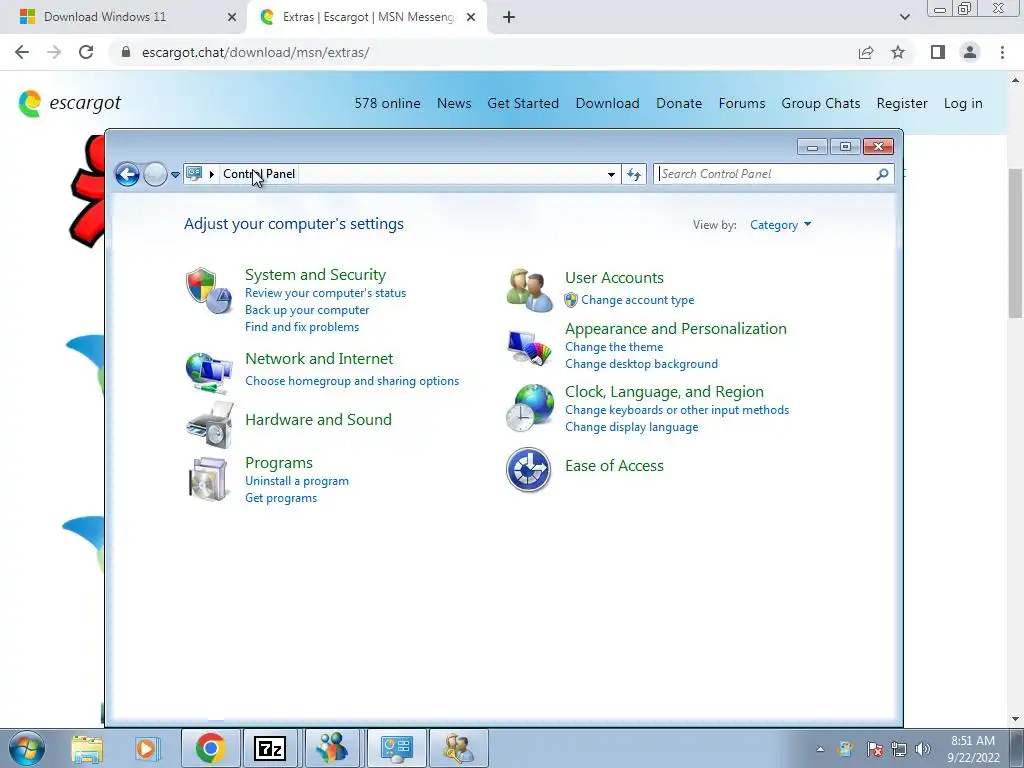Open Get programs link
Viewport: 1024px width, 768px height.
[281, 498]
